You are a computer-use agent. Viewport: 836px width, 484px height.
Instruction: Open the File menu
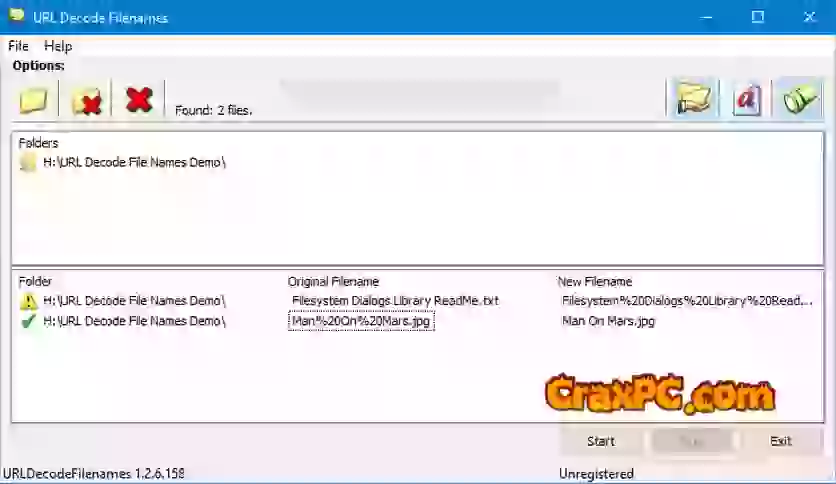point(18,46)
